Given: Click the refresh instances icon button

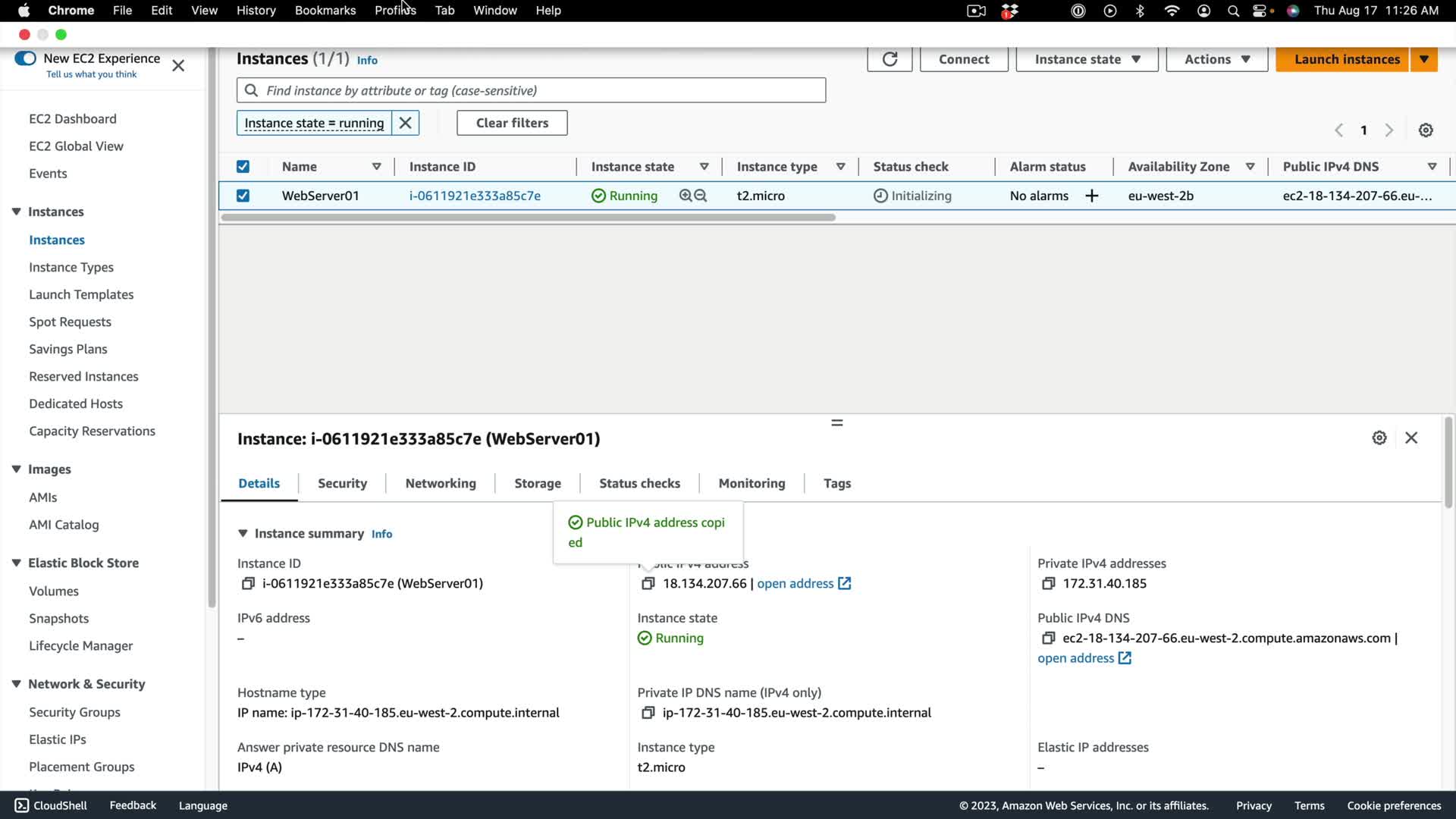Looking at the screenshot, I should tap(890, 59).
